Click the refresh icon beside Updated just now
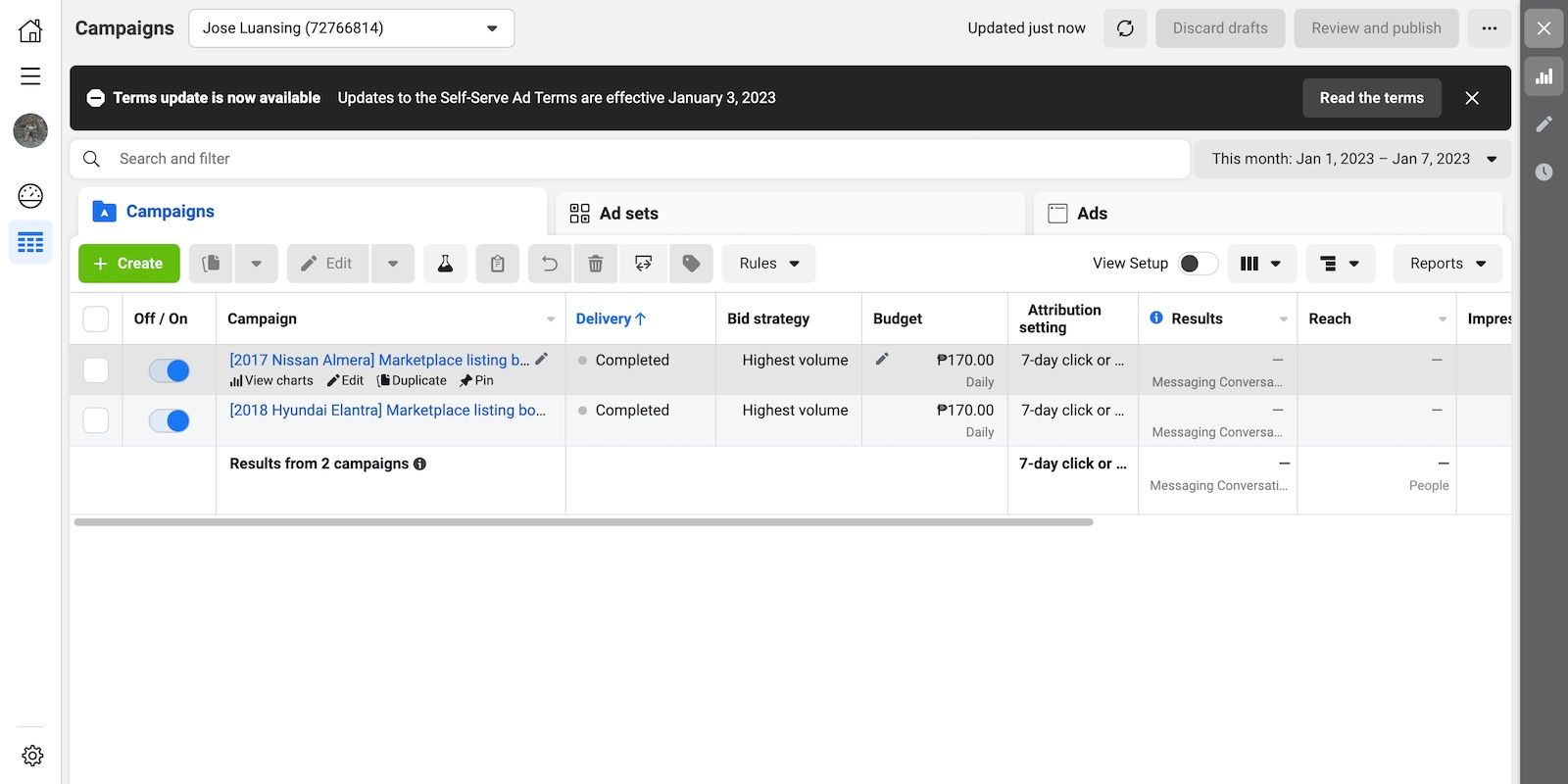1568x784 pixels. pos(1125,28)
